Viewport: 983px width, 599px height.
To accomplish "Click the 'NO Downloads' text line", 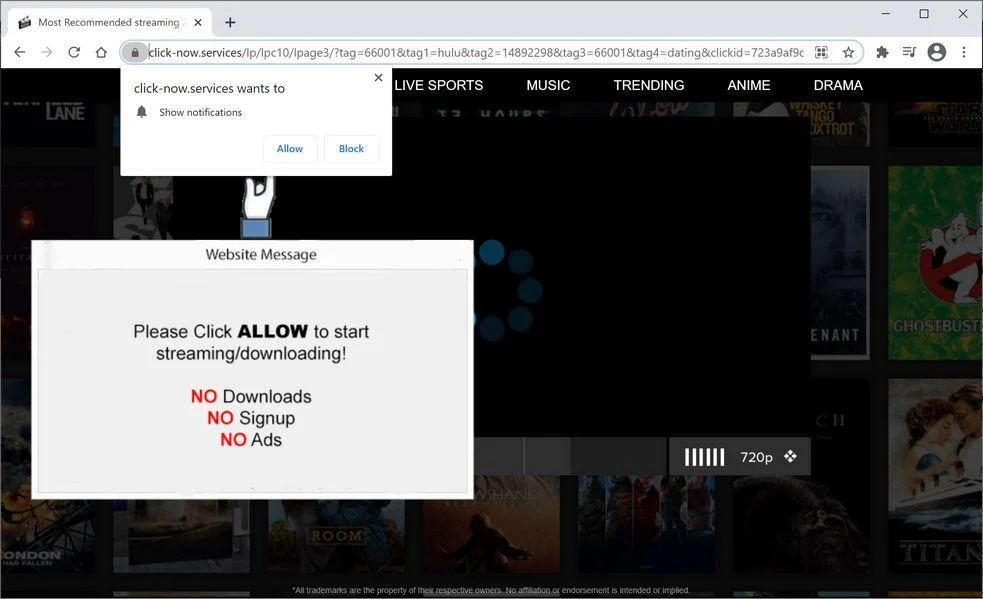I will tap(251, 396).
